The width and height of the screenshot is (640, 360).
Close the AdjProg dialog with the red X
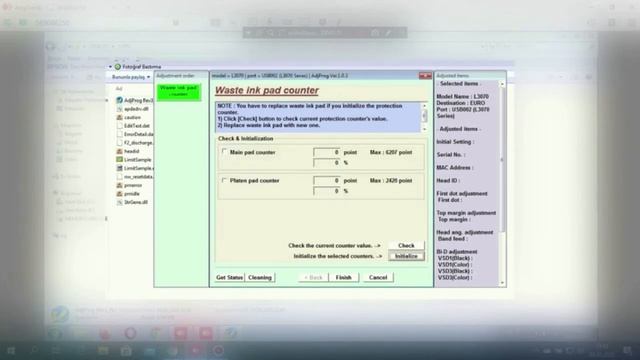[425, 76]
